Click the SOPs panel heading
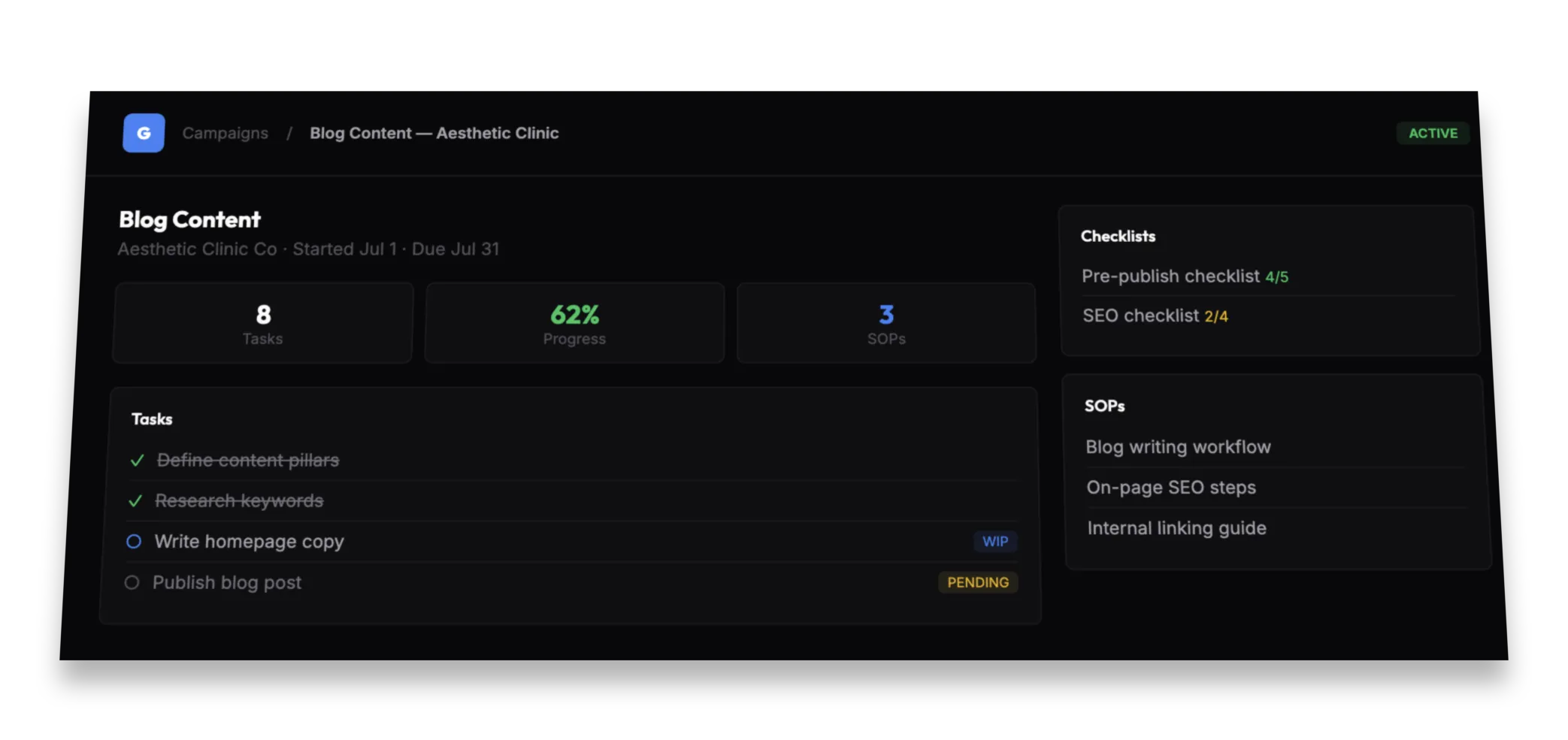 tap(1104, 406)
